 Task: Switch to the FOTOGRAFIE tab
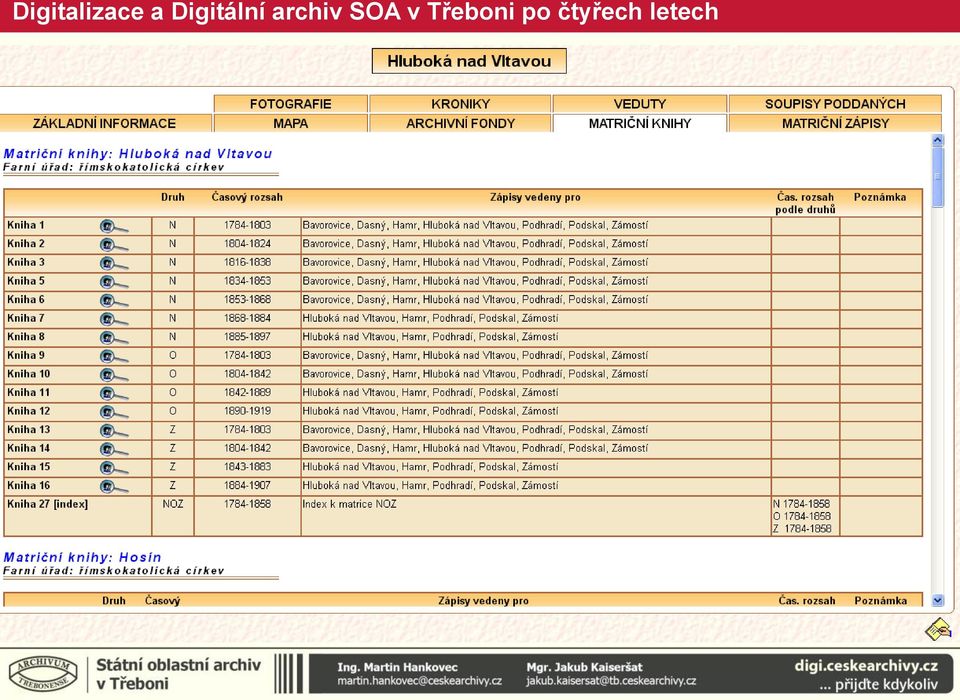(290, 103)
